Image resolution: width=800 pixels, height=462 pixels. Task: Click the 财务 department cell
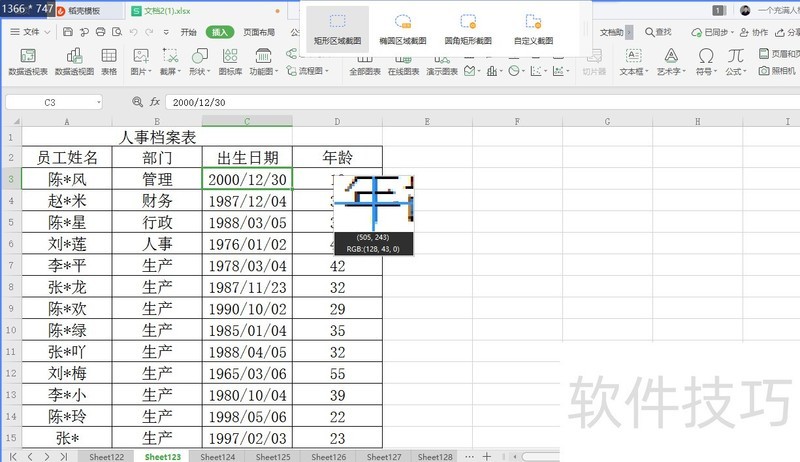pos(157,201)
